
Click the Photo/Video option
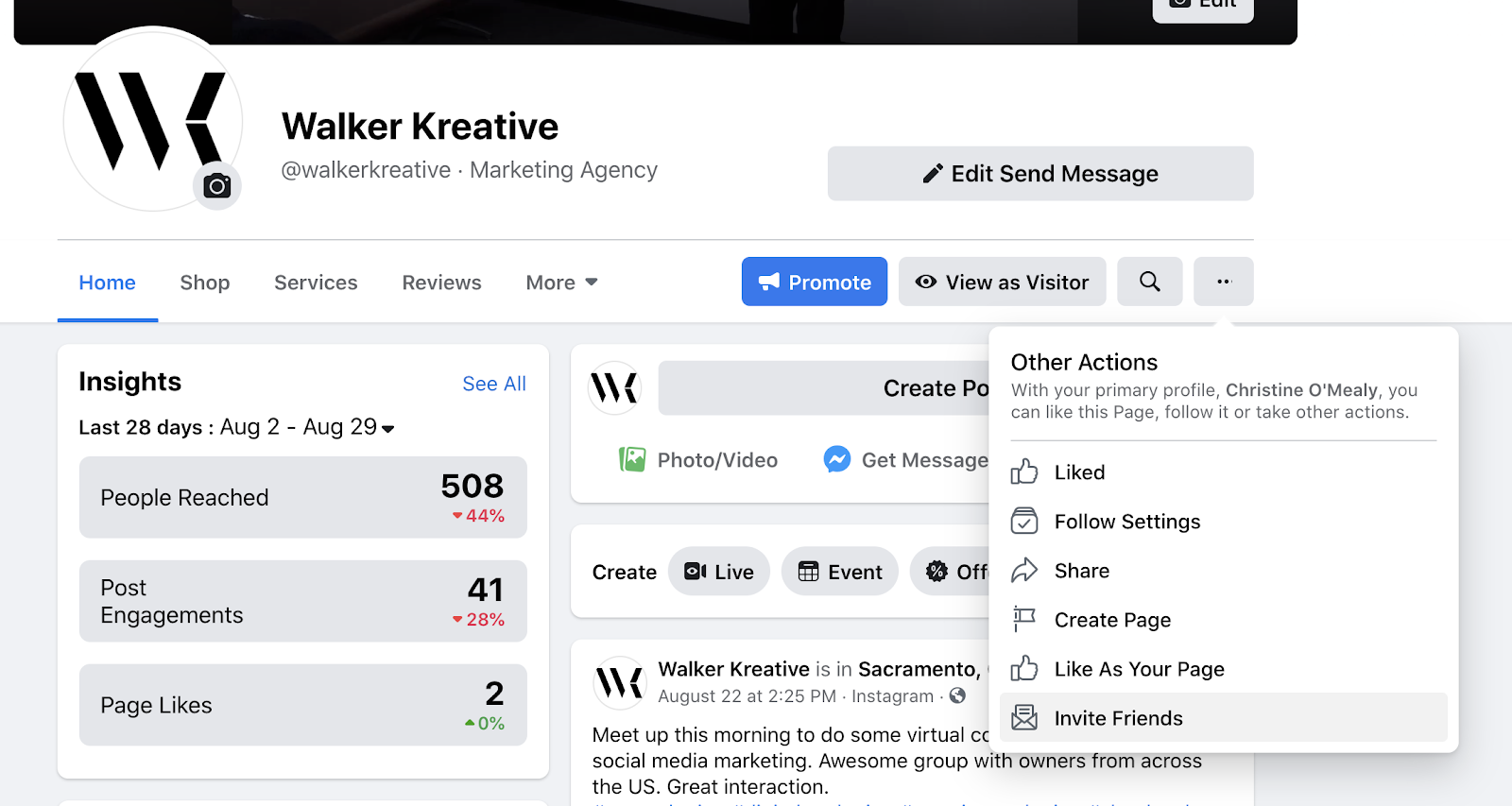[x=698, y=460]
